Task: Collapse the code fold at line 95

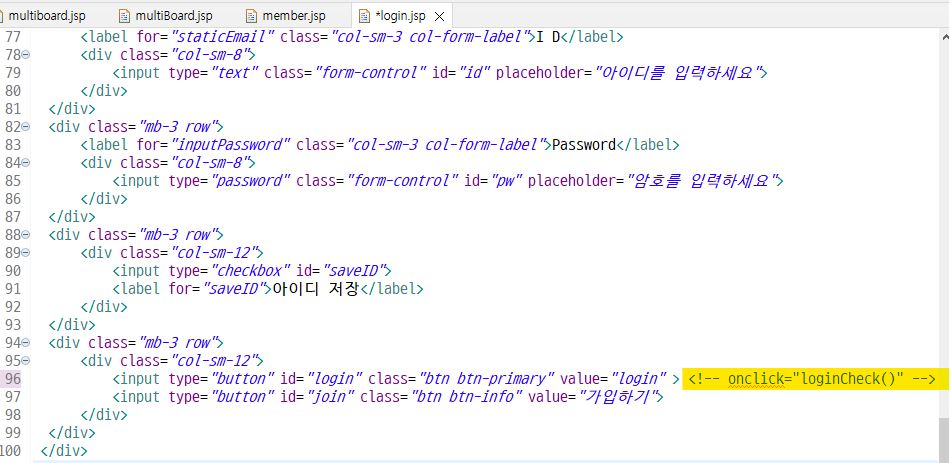Action: click(26, 360)
